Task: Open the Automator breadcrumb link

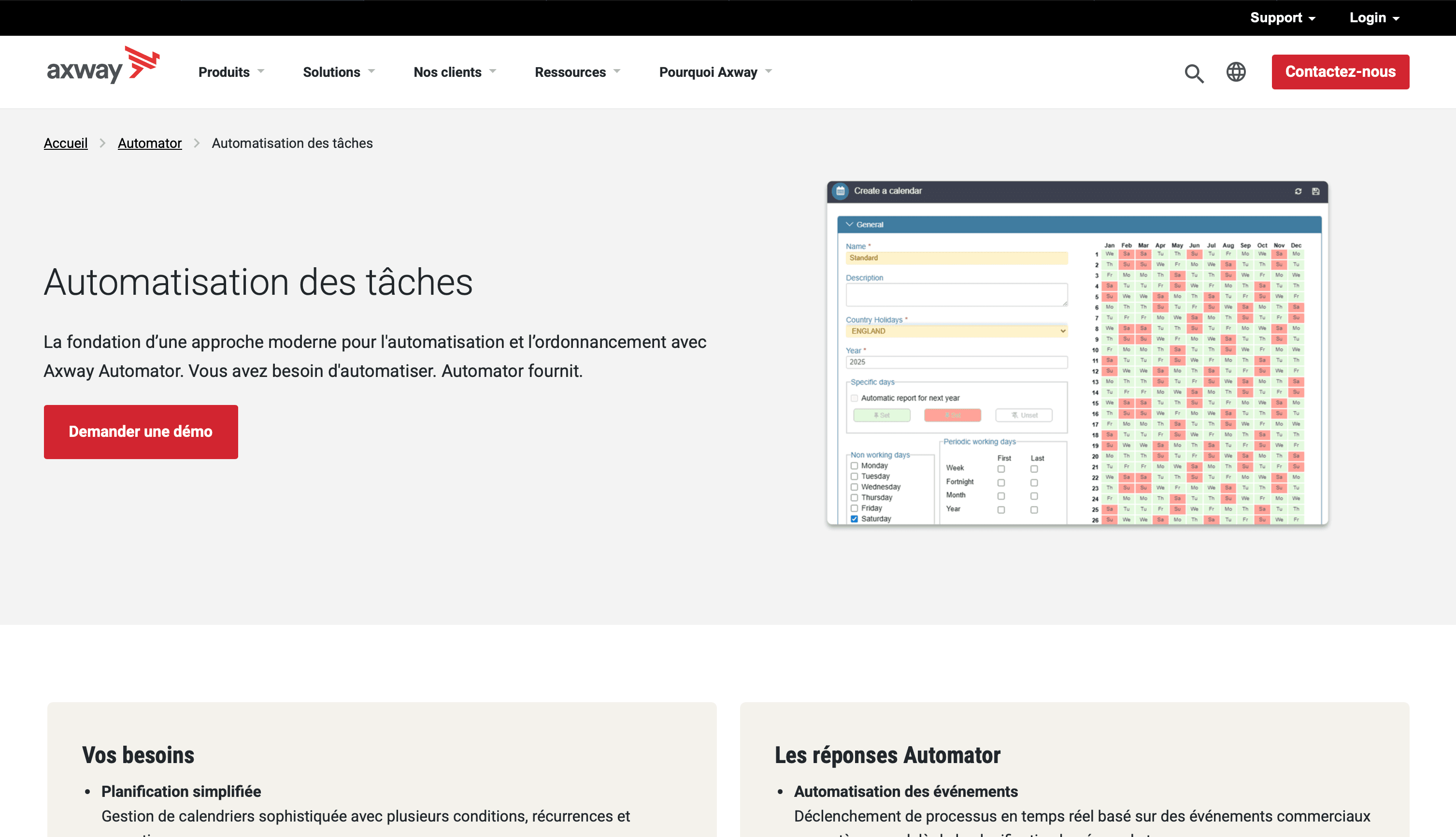Action: coord(149,143)
